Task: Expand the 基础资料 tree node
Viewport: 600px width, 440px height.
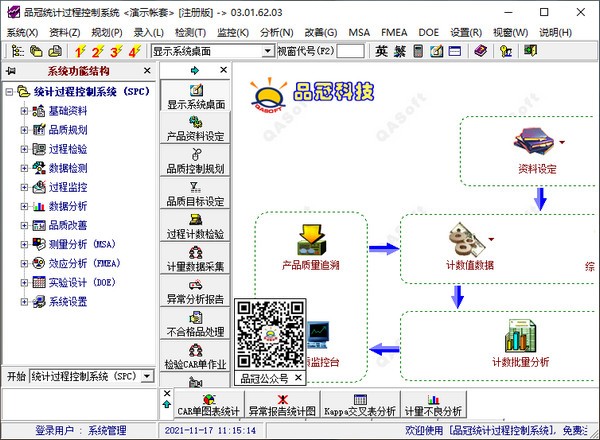Action: (25, 111)
